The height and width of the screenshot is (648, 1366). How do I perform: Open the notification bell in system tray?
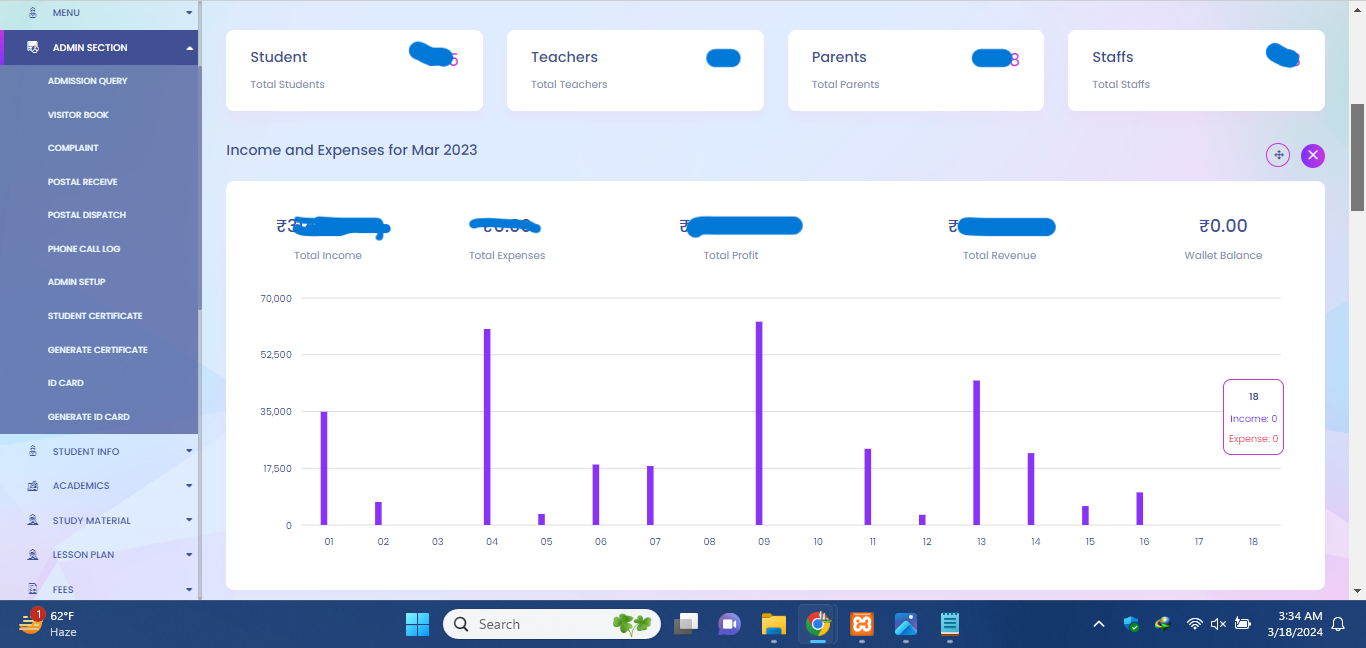[x=1338, y=624]
